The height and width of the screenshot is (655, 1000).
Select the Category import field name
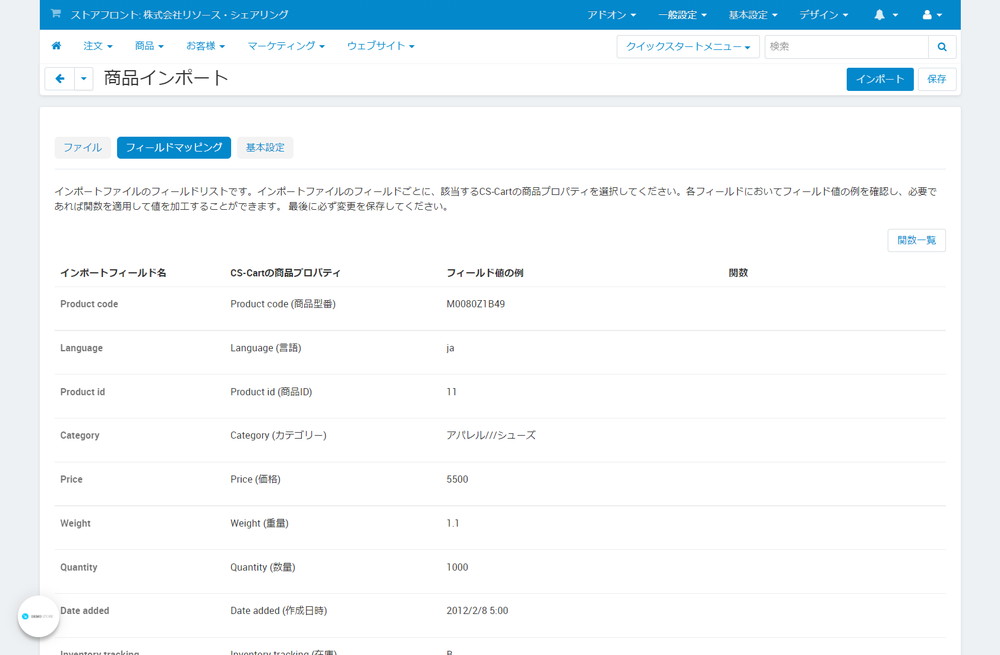[79, 436]
